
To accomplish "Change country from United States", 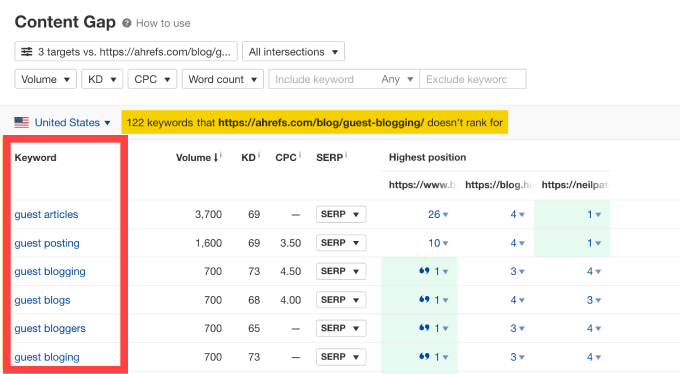I will click(x=72, y=123).
